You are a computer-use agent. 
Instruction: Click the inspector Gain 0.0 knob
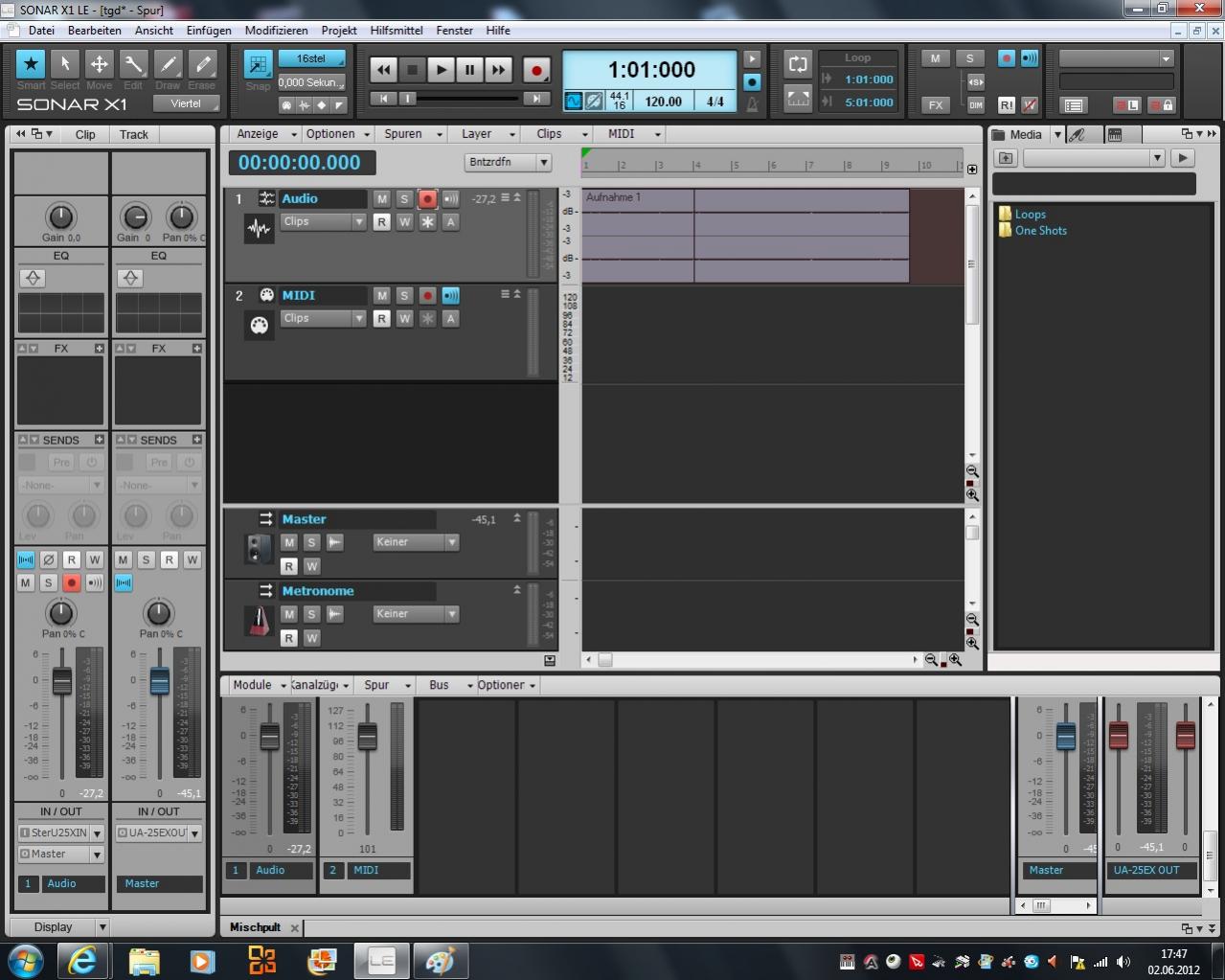tap(60, 217)
